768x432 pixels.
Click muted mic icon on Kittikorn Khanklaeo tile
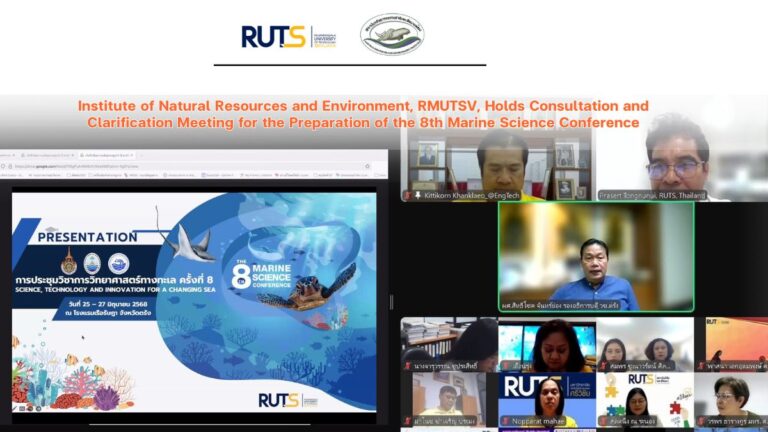(407, 195)
